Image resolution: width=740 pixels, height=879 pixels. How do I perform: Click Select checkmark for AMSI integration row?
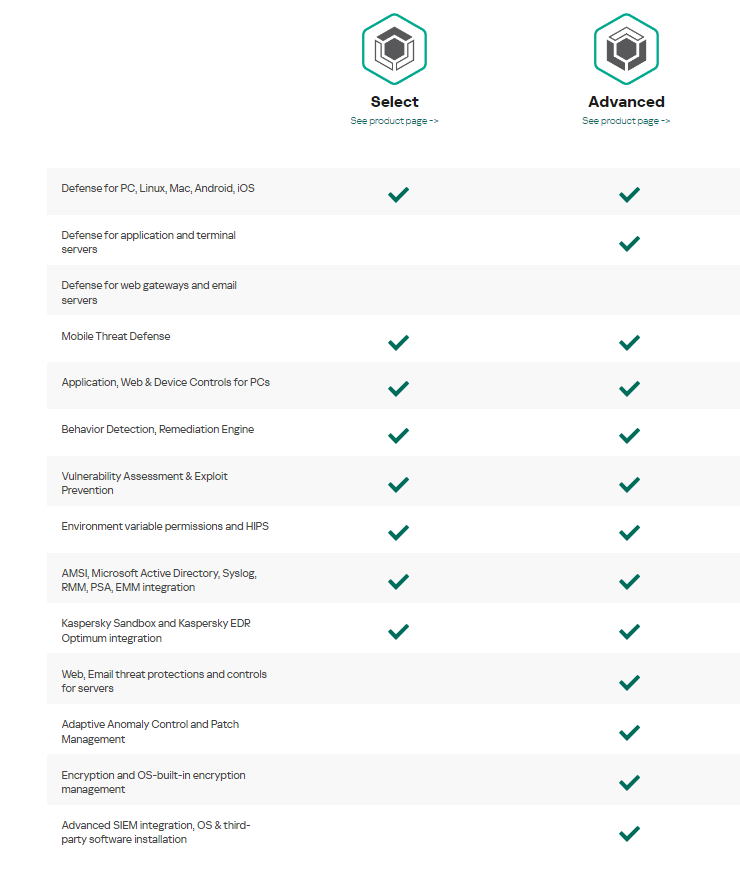(398, 581)
